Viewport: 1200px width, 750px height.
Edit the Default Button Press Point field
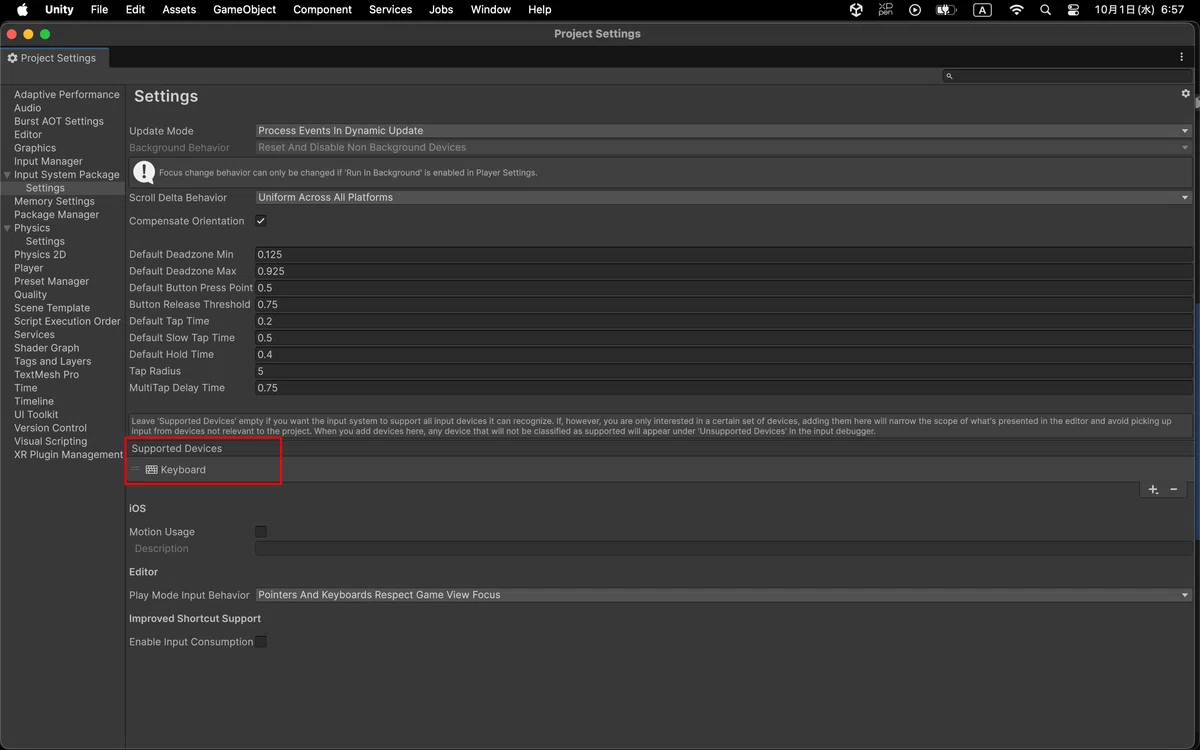click(x=724, y=288)
